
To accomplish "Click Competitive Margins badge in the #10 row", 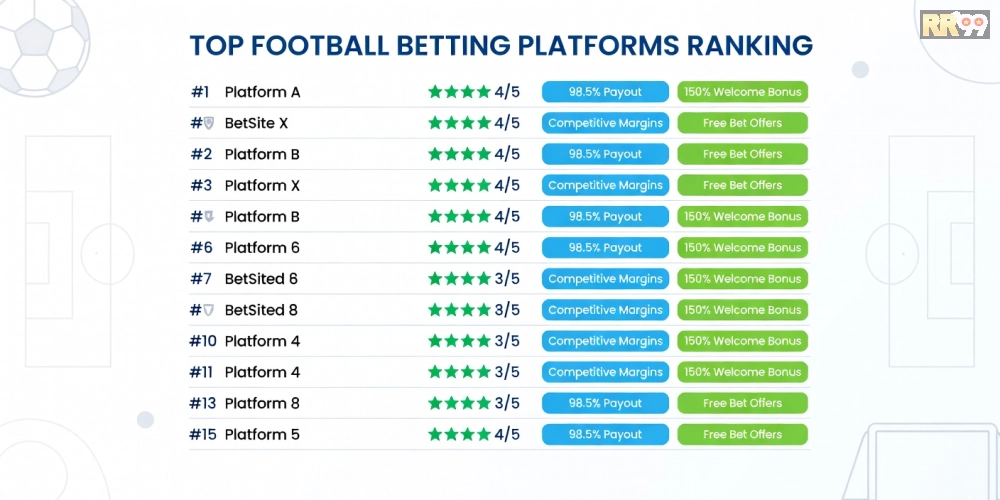I will tap(605, 341).
